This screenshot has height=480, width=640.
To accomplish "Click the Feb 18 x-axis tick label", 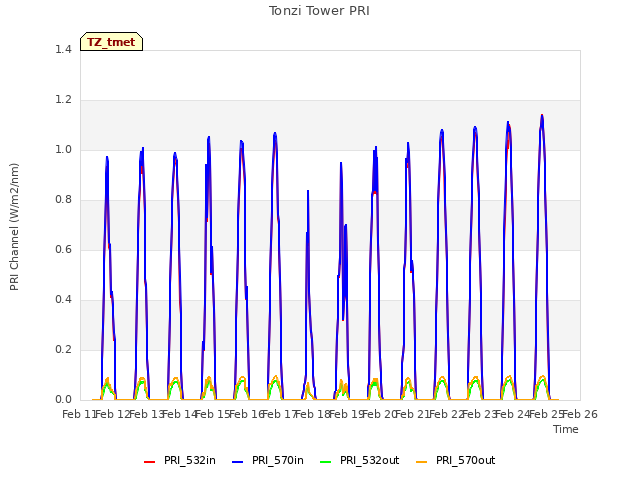I will click(x=313, y=414).
